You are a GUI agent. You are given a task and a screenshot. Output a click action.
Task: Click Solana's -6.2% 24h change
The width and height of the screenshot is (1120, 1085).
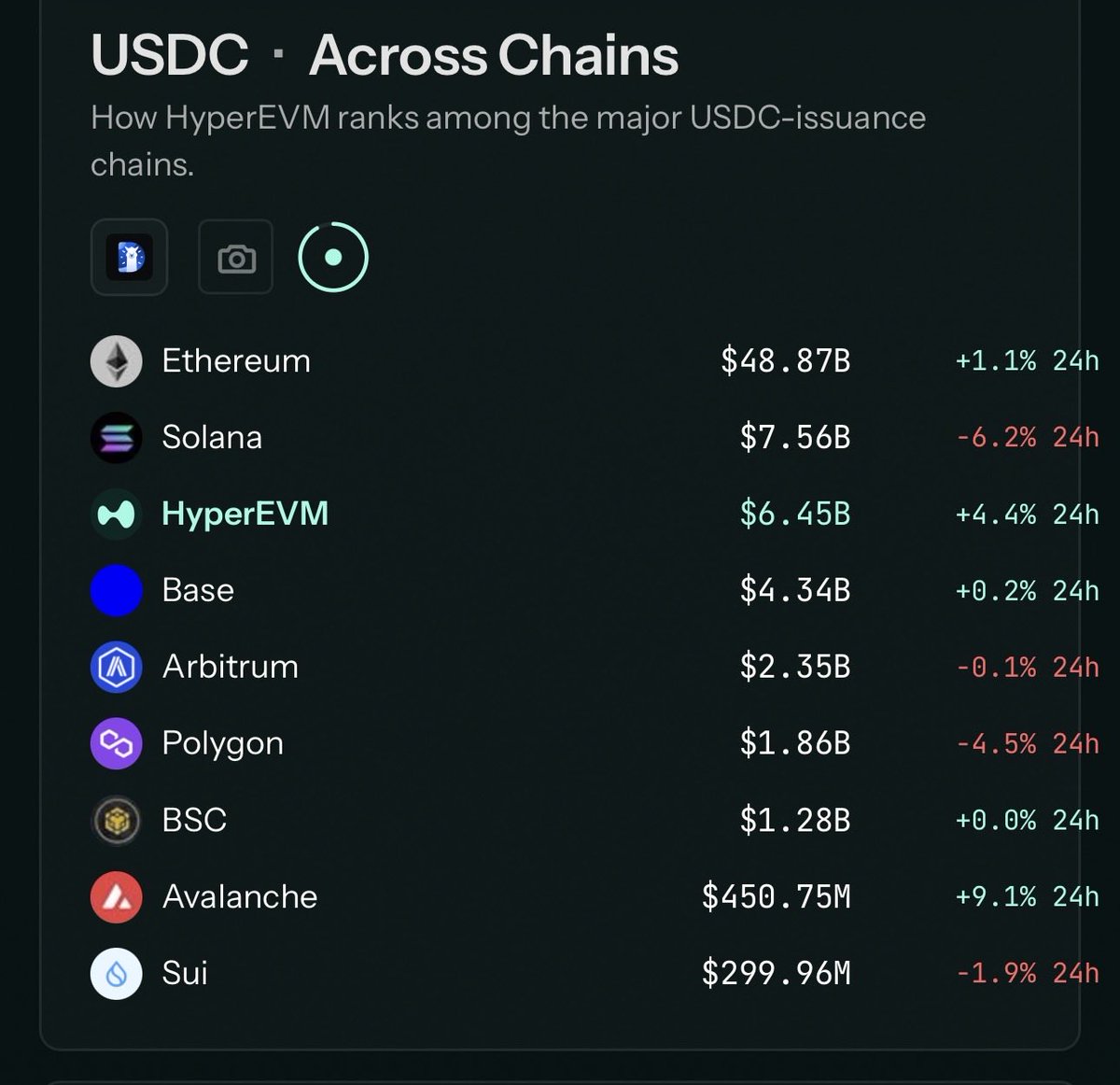1028,437
